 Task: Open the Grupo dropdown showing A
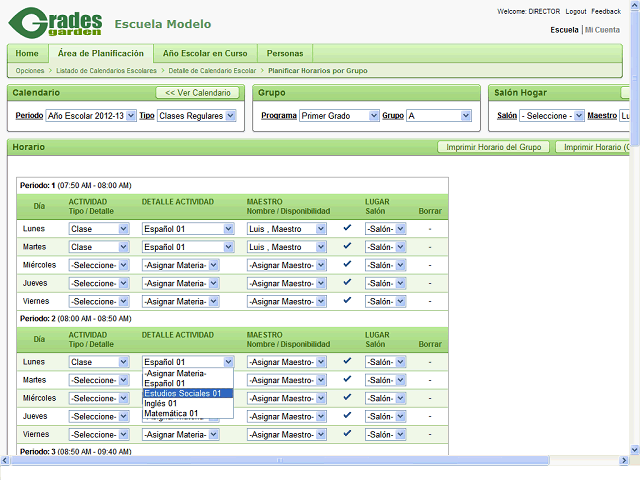[x=438, y=116]
